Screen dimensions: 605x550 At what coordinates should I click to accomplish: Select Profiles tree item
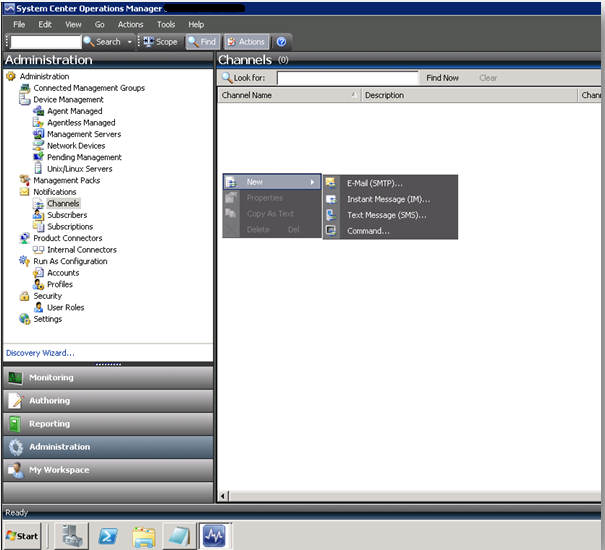60,284
